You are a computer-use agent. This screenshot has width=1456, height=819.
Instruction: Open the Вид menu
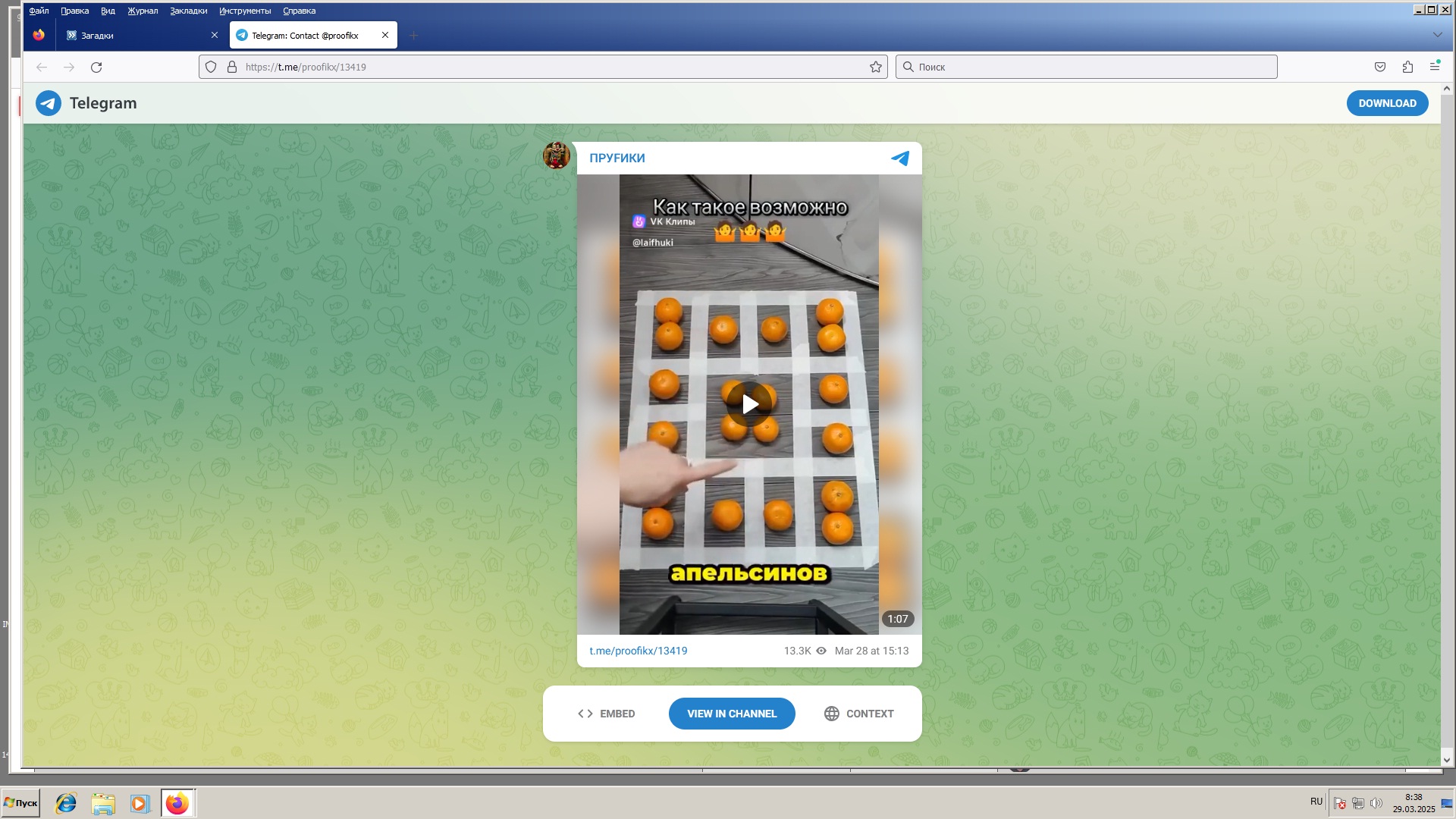[x=108, y=11]
